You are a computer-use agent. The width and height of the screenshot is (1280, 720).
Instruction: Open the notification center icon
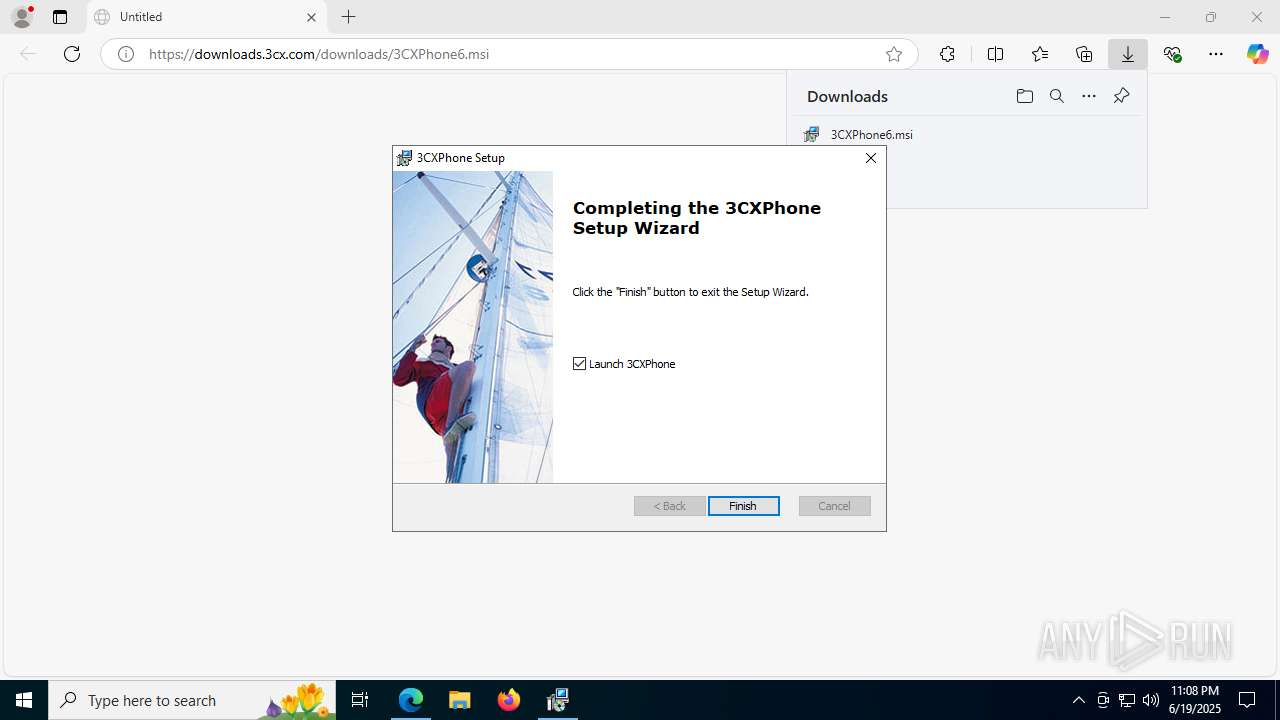point(1247,700)
